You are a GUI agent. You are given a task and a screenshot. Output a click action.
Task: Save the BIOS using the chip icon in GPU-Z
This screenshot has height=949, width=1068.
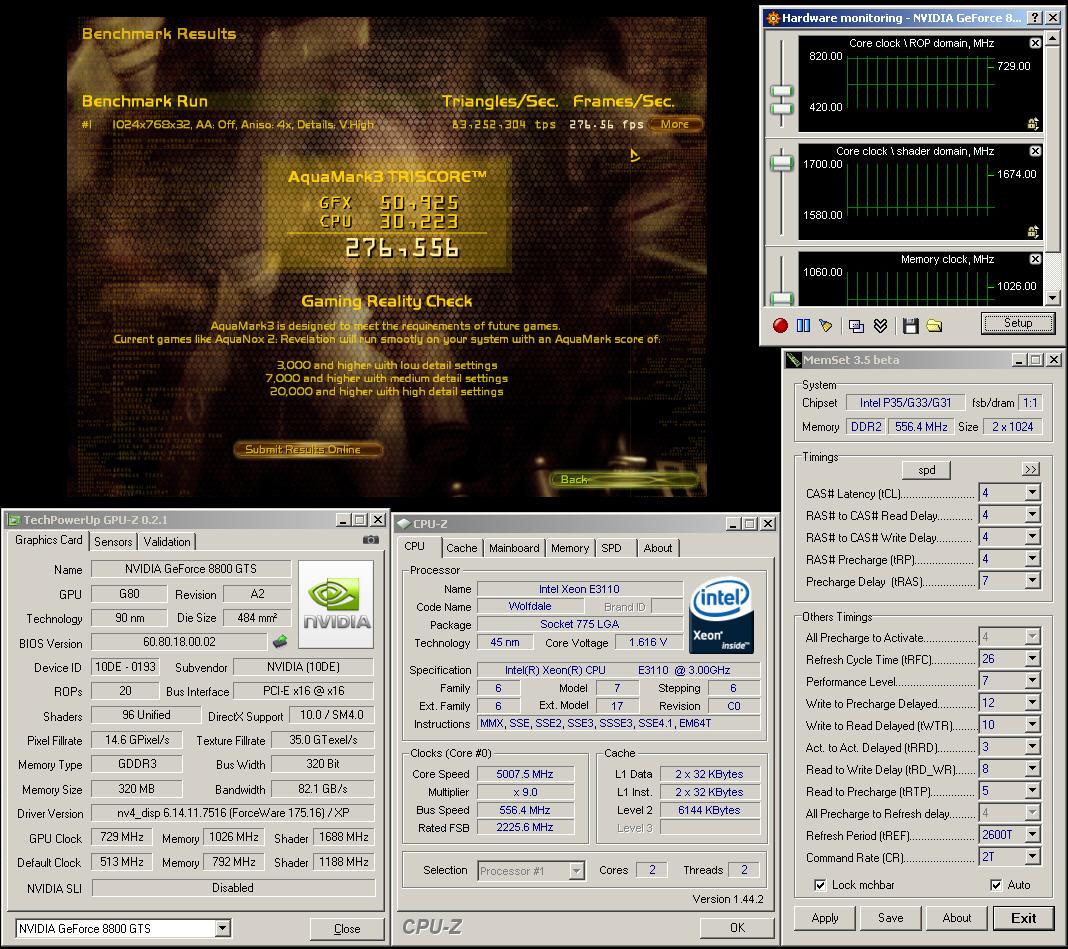pos(280,641)
